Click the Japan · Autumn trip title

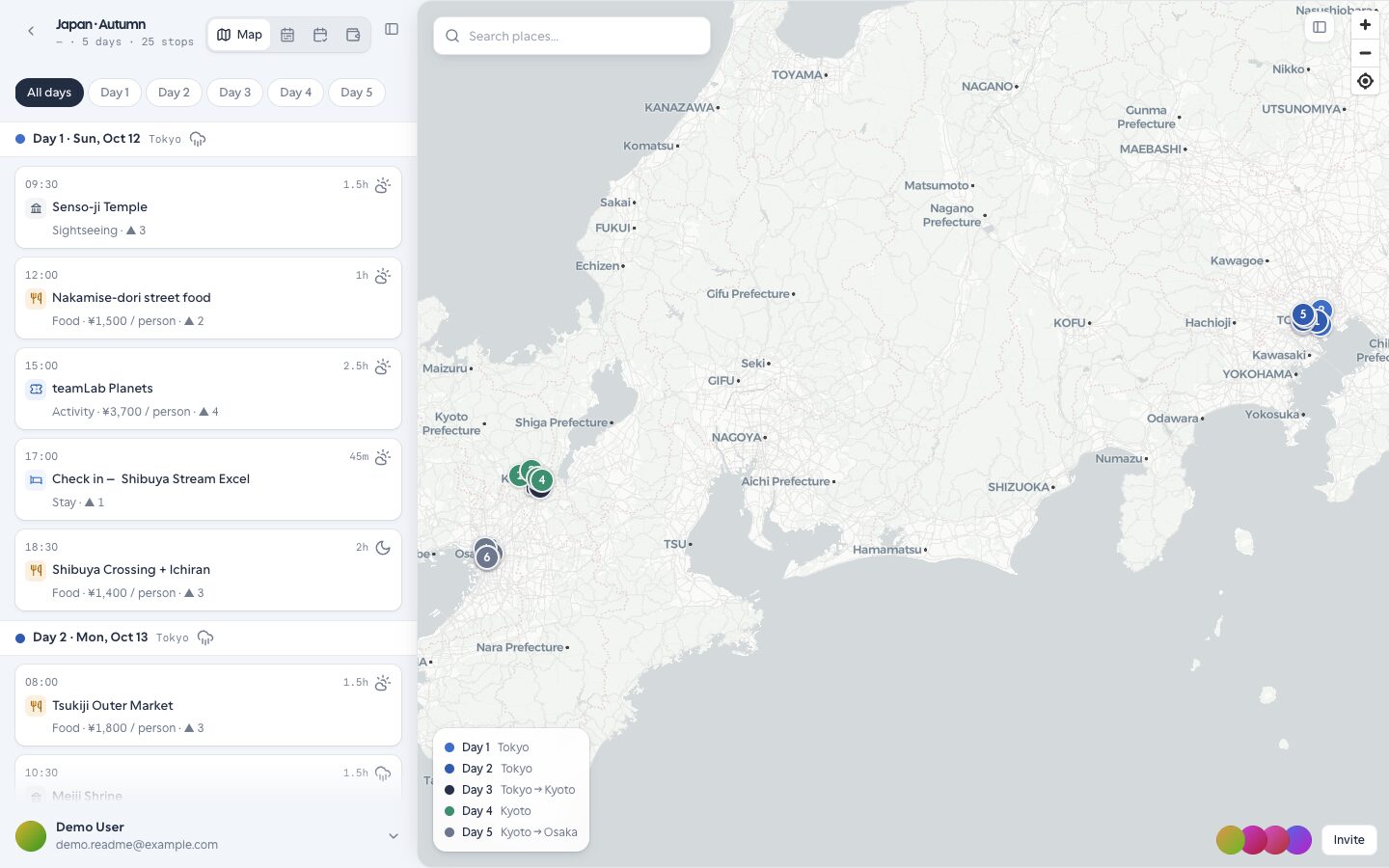100,24
